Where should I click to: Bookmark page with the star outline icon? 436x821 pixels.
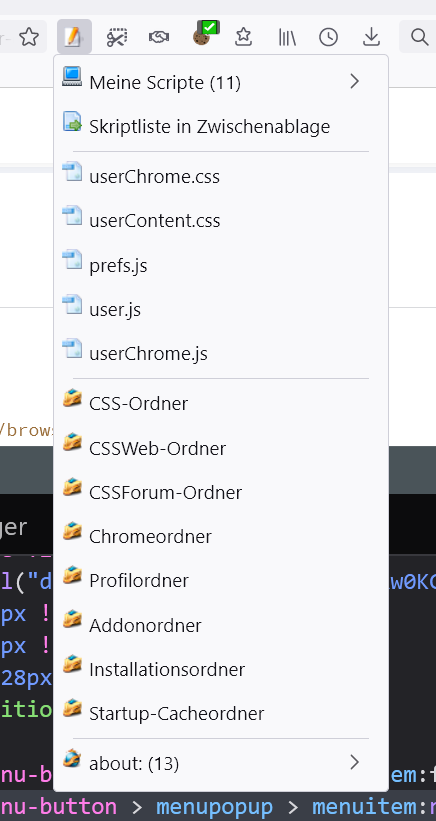[29, 37]
